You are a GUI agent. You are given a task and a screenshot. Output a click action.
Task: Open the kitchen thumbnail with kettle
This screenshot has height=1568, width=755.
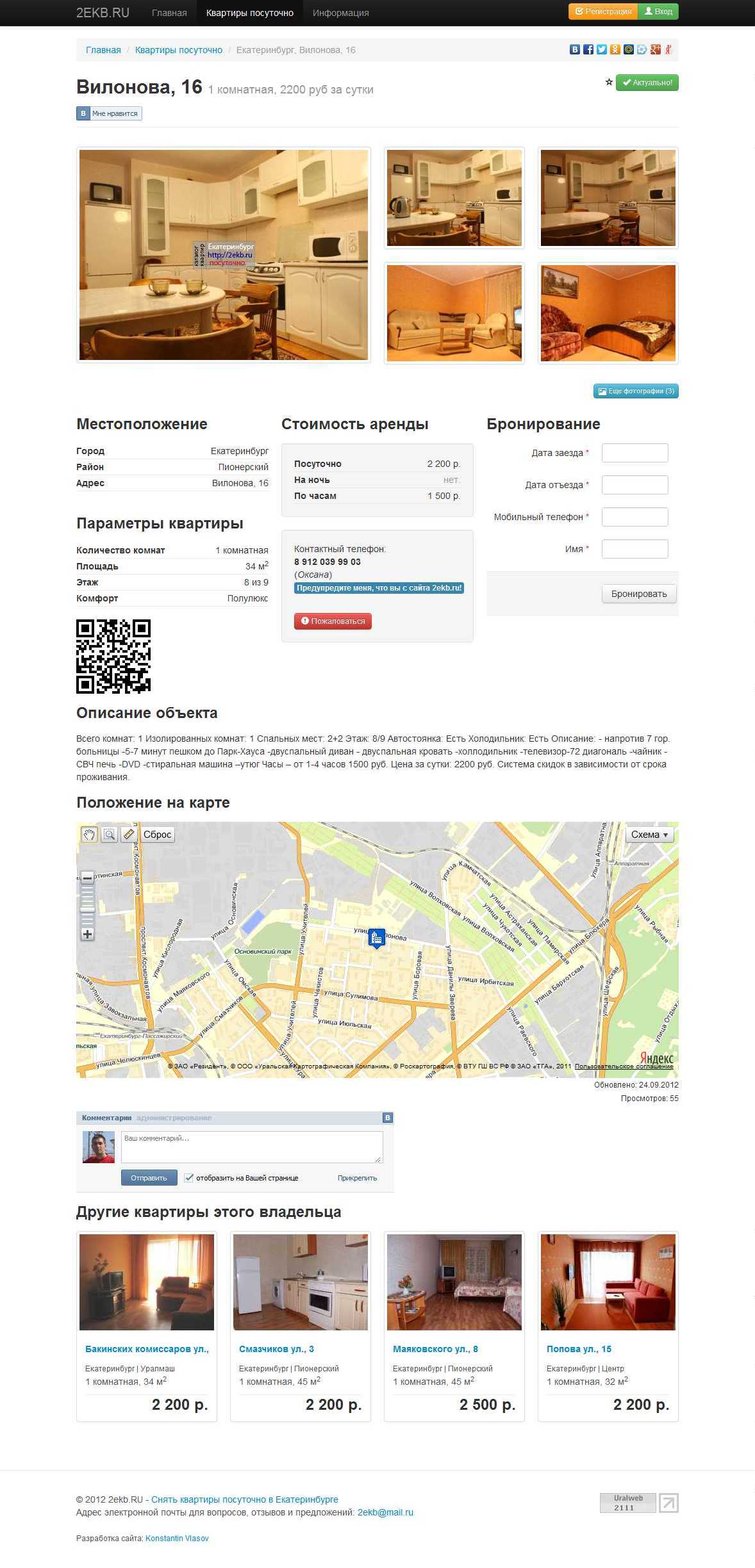pos(454,198)
